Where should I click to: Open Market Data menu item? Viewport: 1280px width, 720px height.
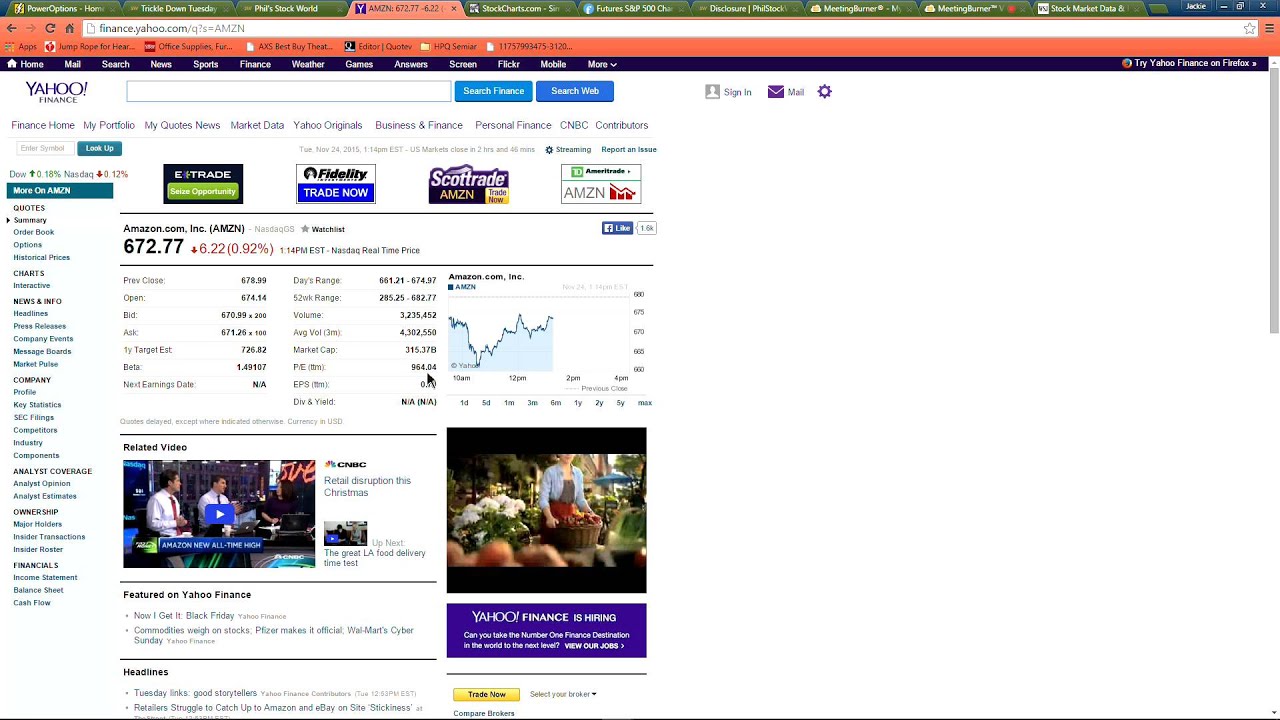tap(257, 125)
